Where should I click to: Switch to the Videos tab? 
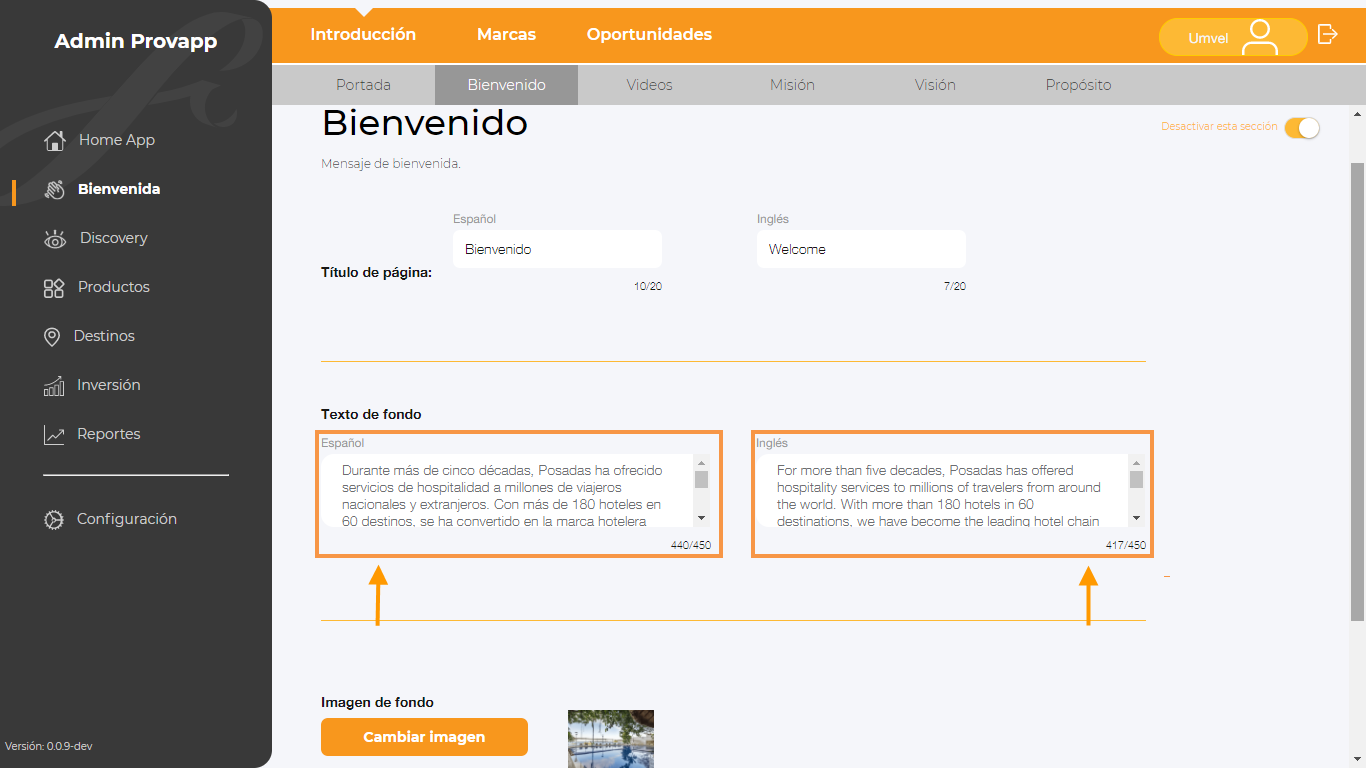point(649,85)
